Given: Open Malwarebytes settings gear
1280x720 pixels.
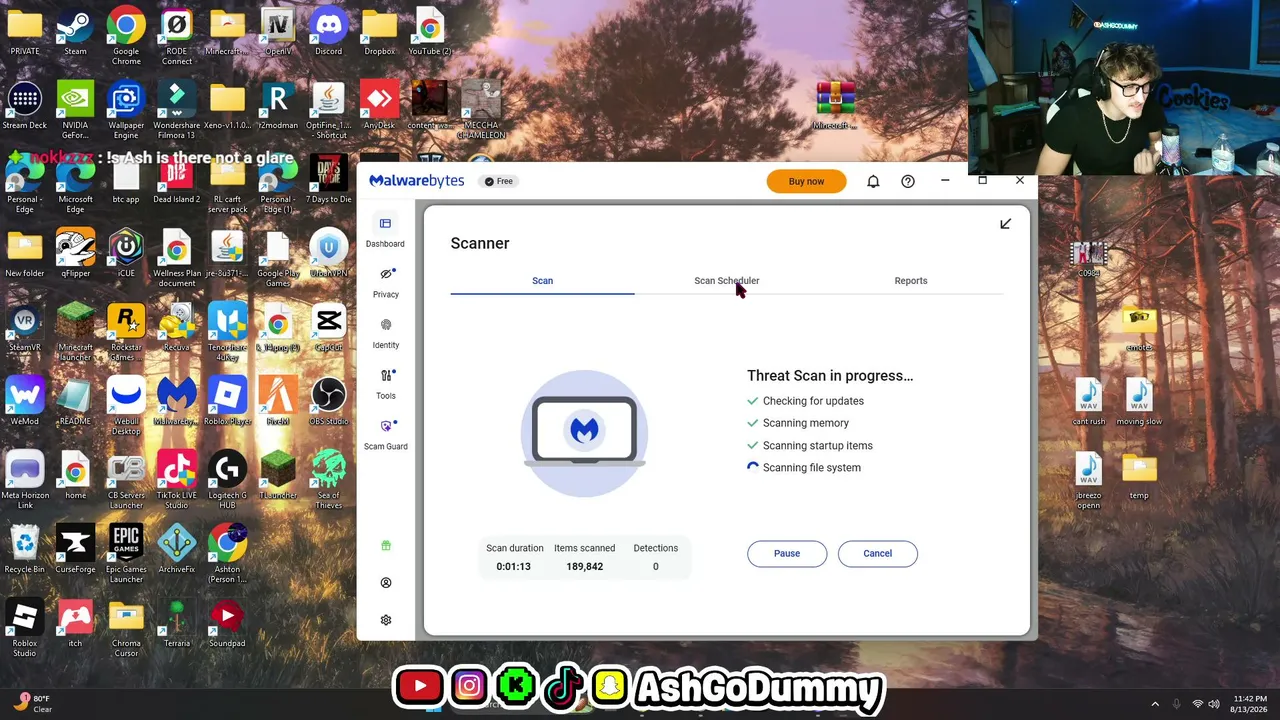Looking at the screenshot, I should click(386, 620).
